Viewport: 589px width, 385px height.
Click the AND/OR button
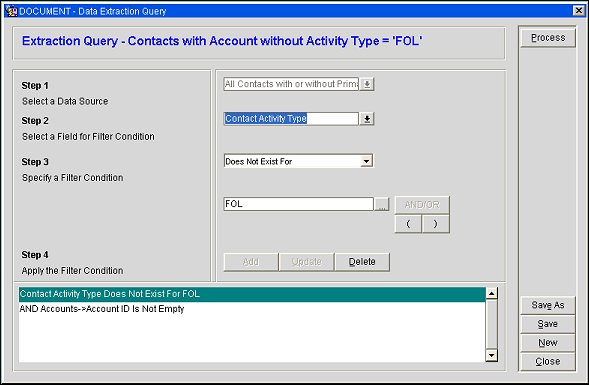point(422,205)
